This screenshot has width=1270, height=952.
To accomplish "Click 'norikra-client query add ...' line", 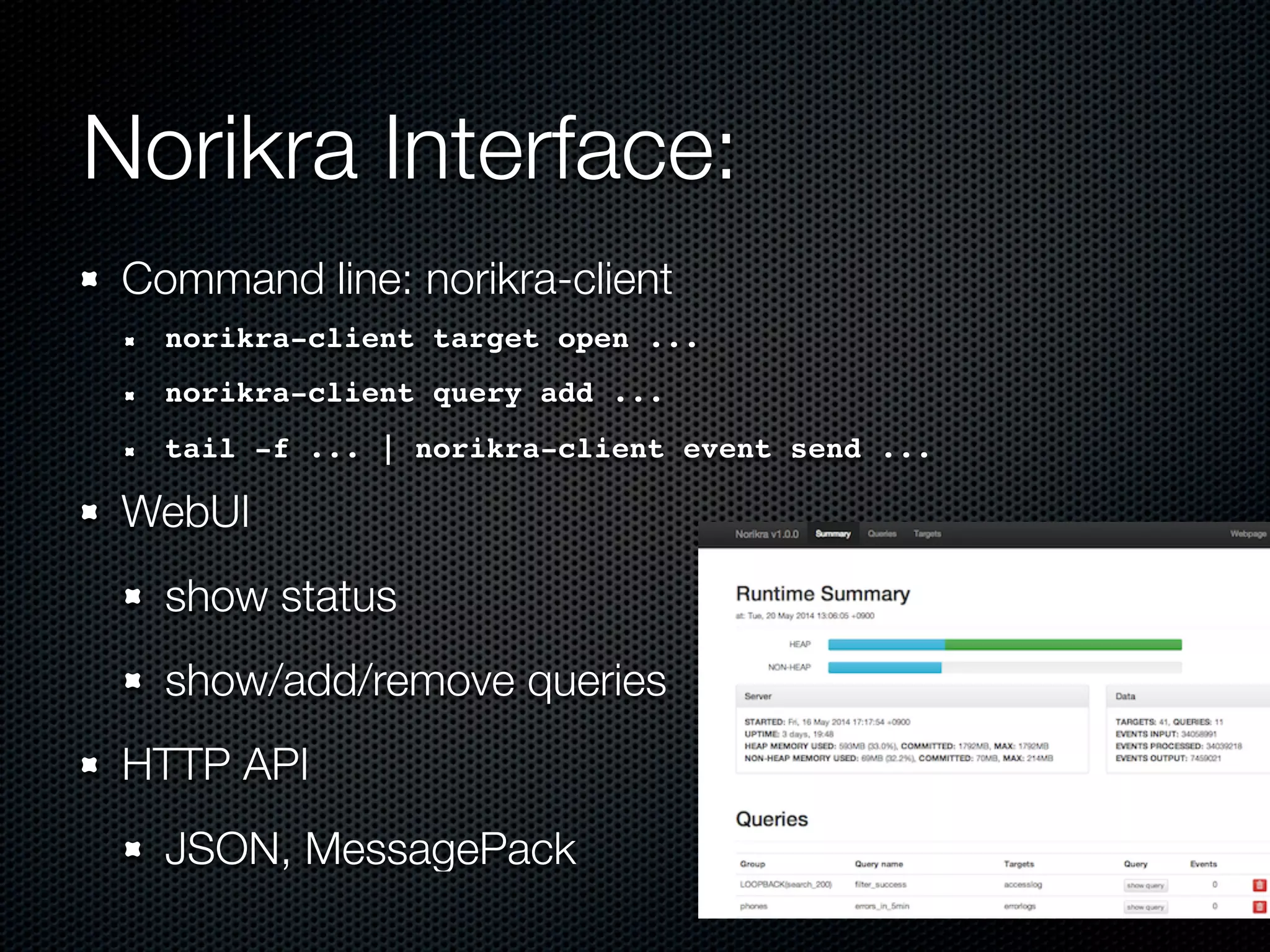I will (x=414, y=394).
